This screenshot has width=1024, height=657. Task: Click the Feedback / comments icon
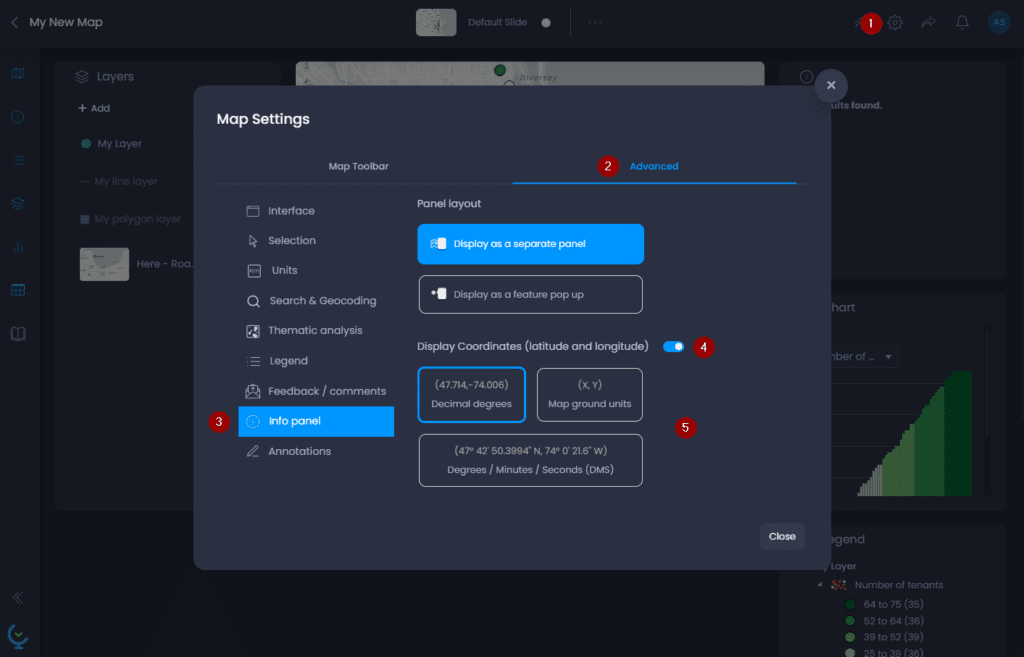tap(253, 391)
